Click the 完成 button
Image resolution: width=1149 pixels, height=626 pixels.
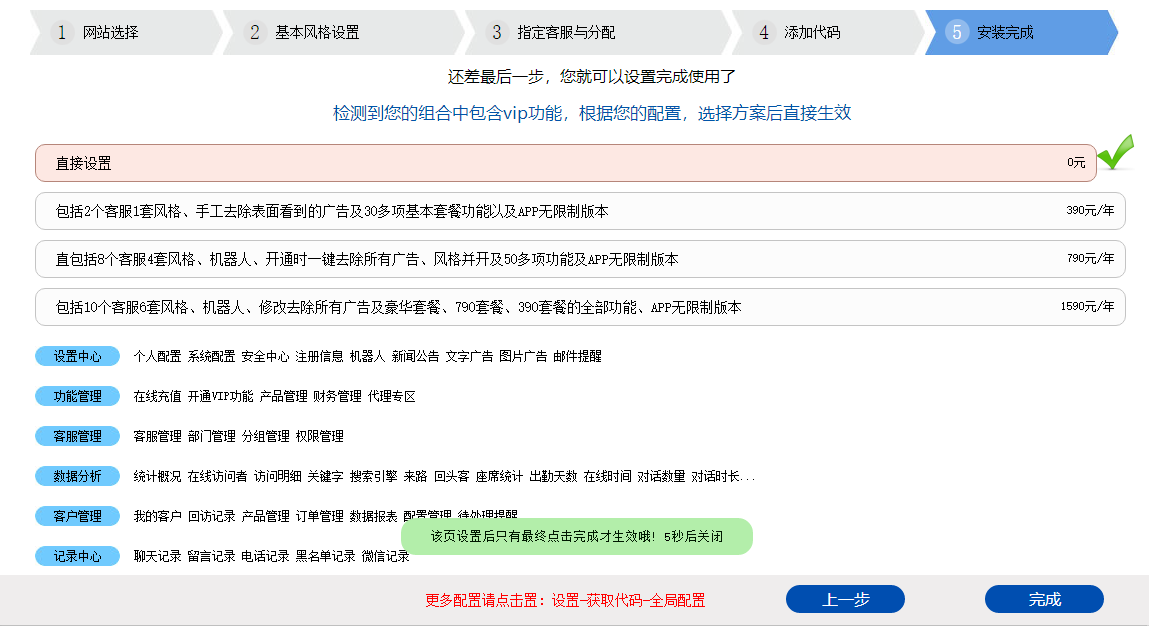(1044, 599)
